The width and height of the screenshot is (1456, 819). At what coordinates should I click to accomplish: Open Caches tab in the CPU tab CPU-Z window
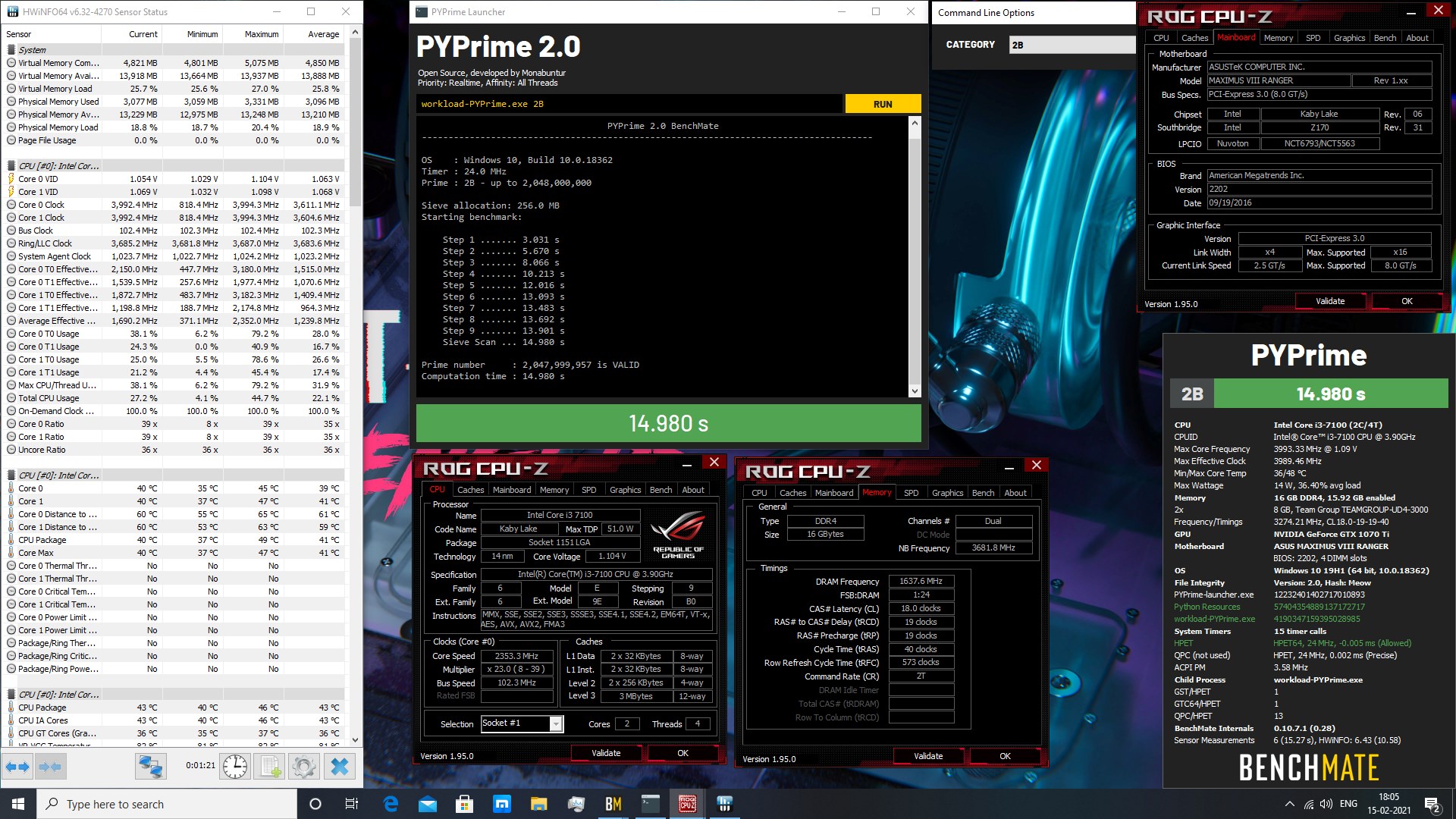point(470,490)
